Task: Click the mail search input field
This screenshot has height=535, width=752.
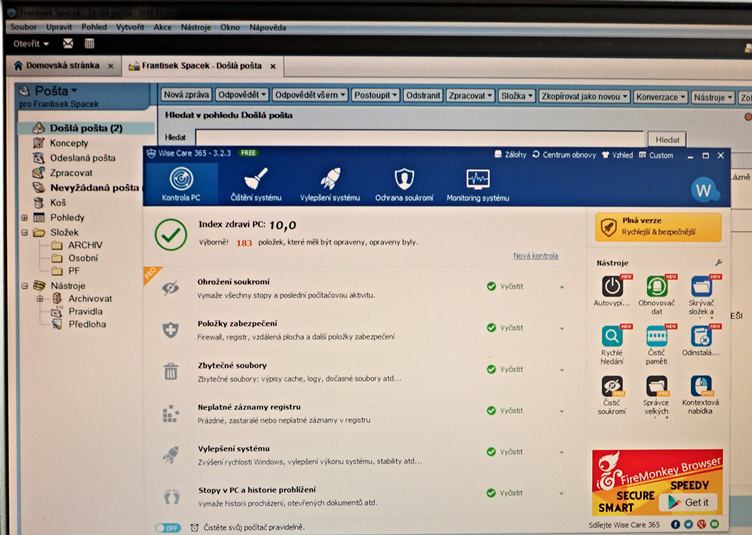Action: tap(420, 138)
